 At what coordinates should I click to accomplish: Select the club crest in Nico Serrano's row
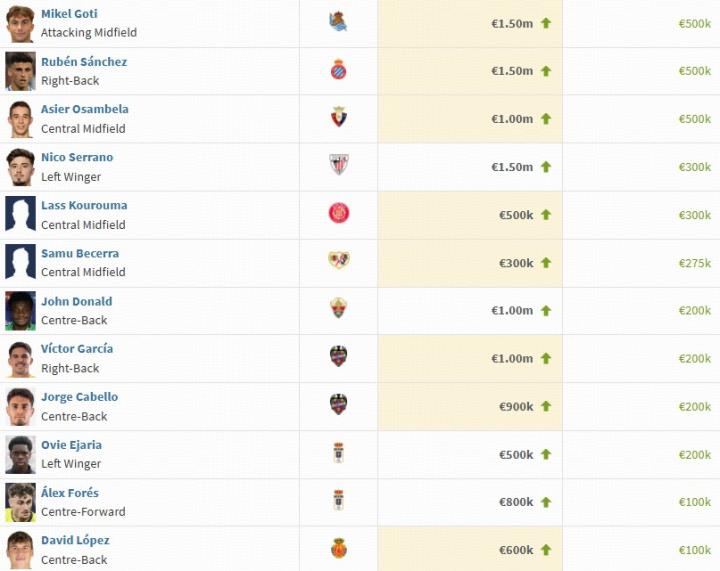pos(338,165)
